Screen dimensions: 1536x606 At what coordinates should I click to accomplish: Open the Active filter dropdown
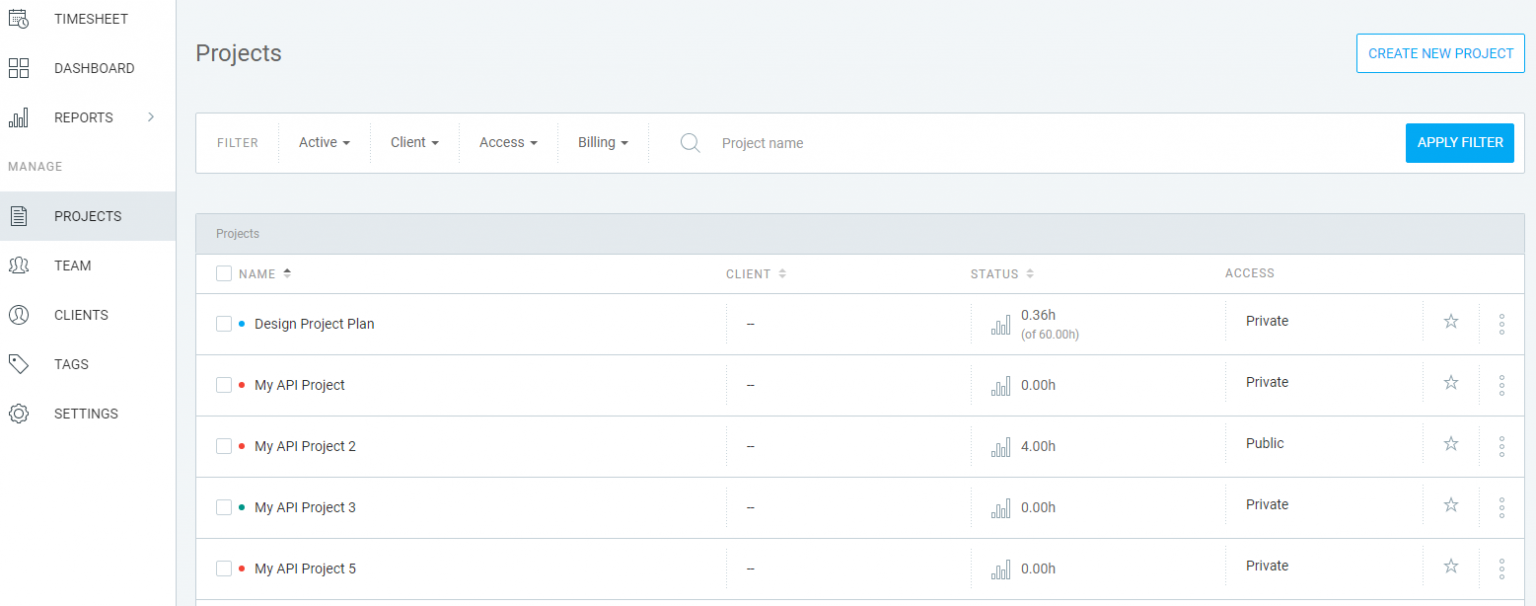[324, 143]
